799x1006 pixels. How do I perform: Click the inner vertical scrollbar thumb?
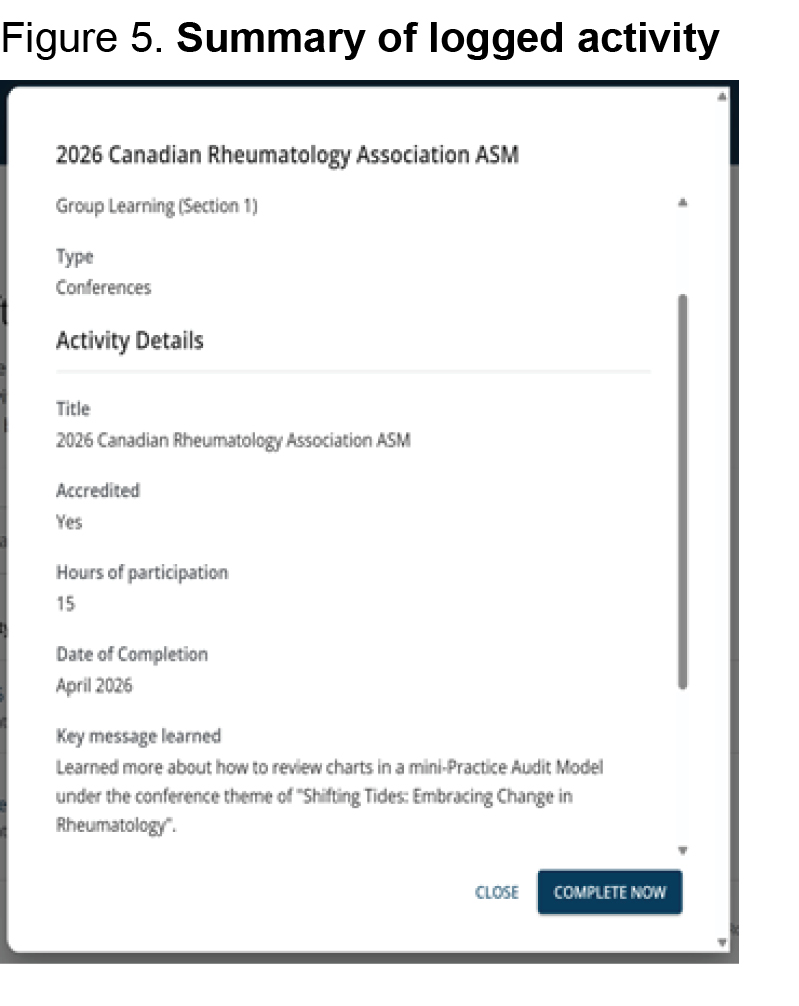[683, 491]
